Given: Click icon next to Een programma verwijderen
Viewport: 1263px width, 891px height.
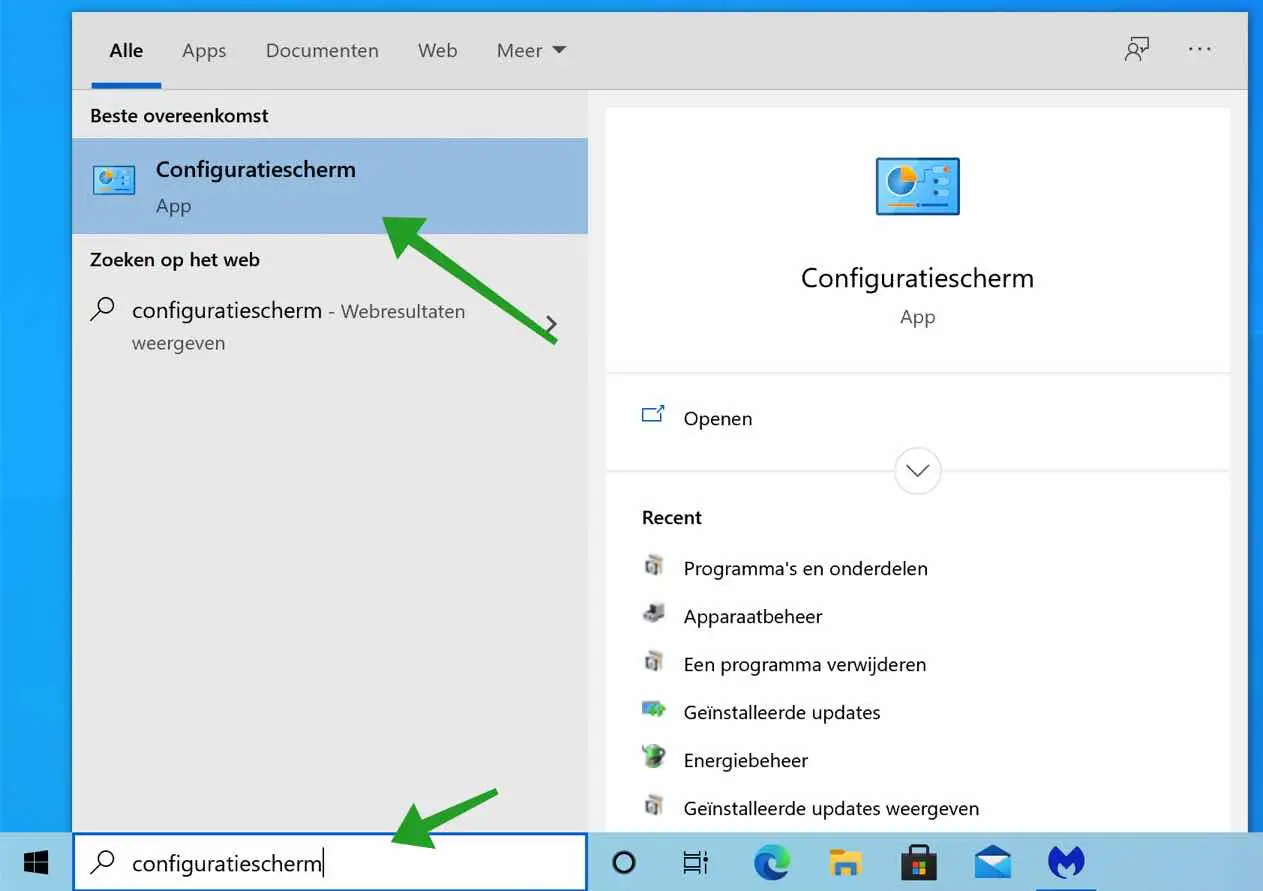Looking at the screenshot, I should [x=653, y=661].
